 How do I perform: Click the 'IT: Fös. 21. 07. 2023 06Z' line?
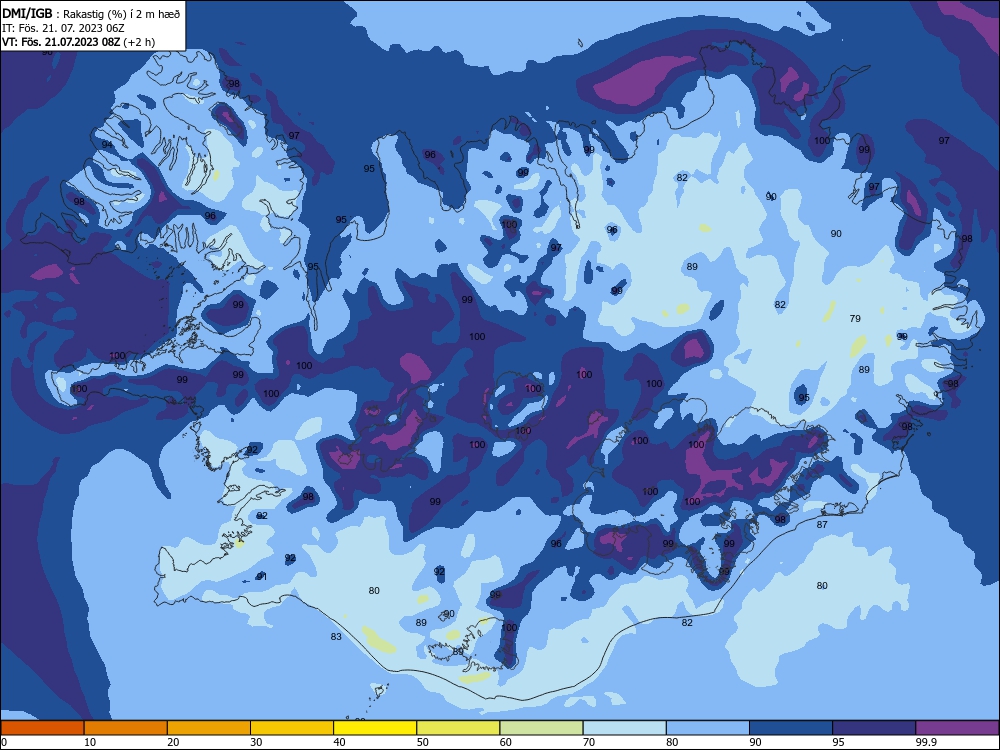point(63,28)
